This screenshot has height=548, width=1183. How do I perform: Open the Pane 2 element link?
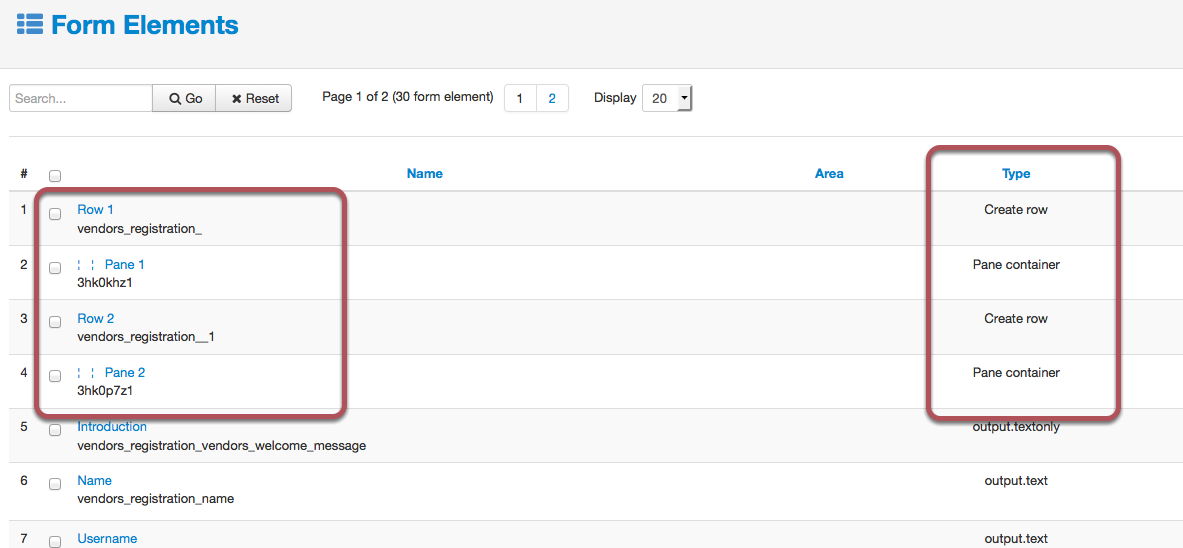click(x=125, y=373)
